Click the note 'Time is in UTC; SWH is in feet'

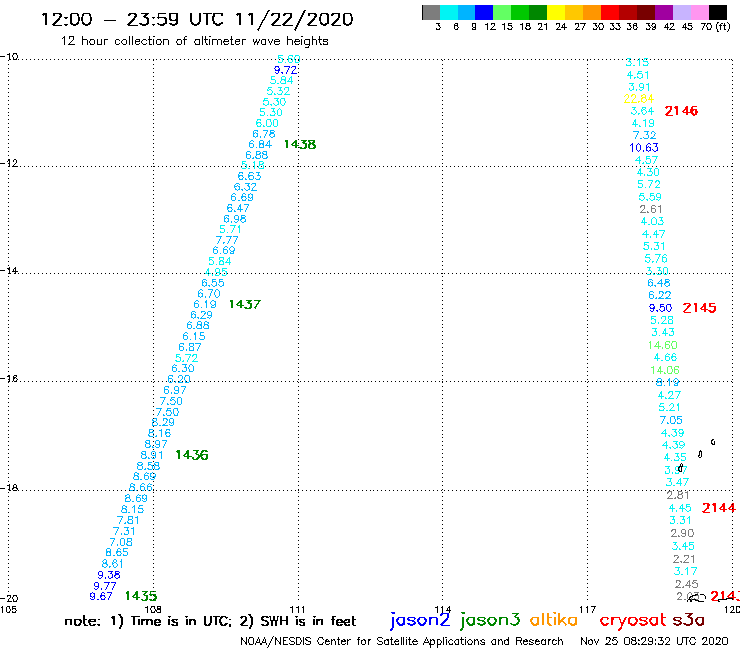coord(210,621)
